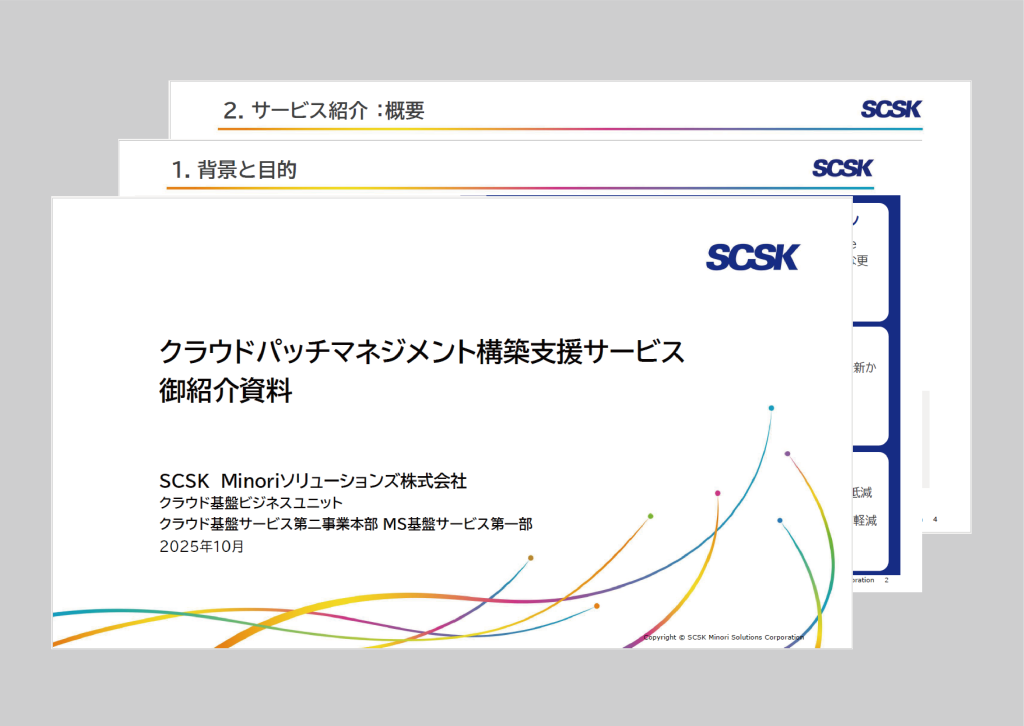Image resolution: width=1024 pixels, height=726 pixels.
Task: Select the back slide titled 2. サービス紹介：概要
Action: click(324, 111)
